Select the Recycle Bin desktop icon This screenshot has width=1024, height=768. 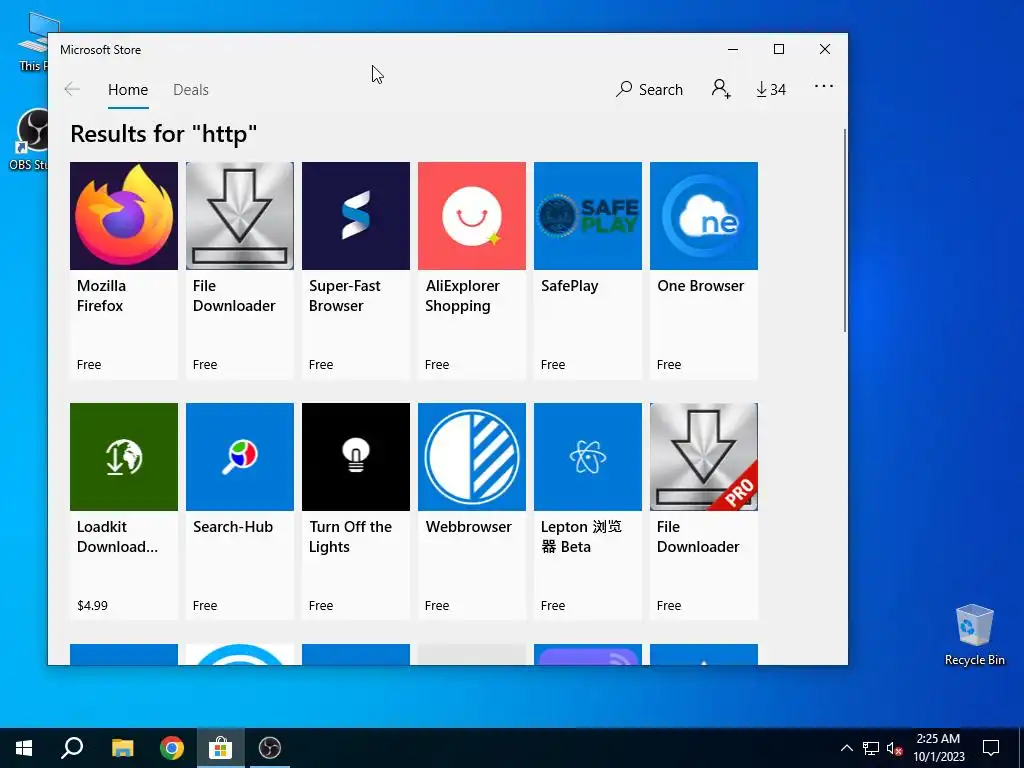pyautogui.click(x=974, y=635)
